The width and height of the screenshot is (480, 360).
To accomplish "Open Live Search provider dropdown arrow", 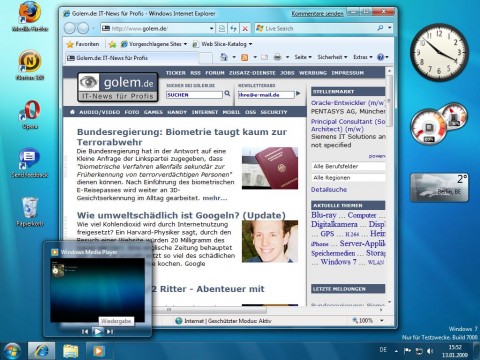I will pos(390,28).
